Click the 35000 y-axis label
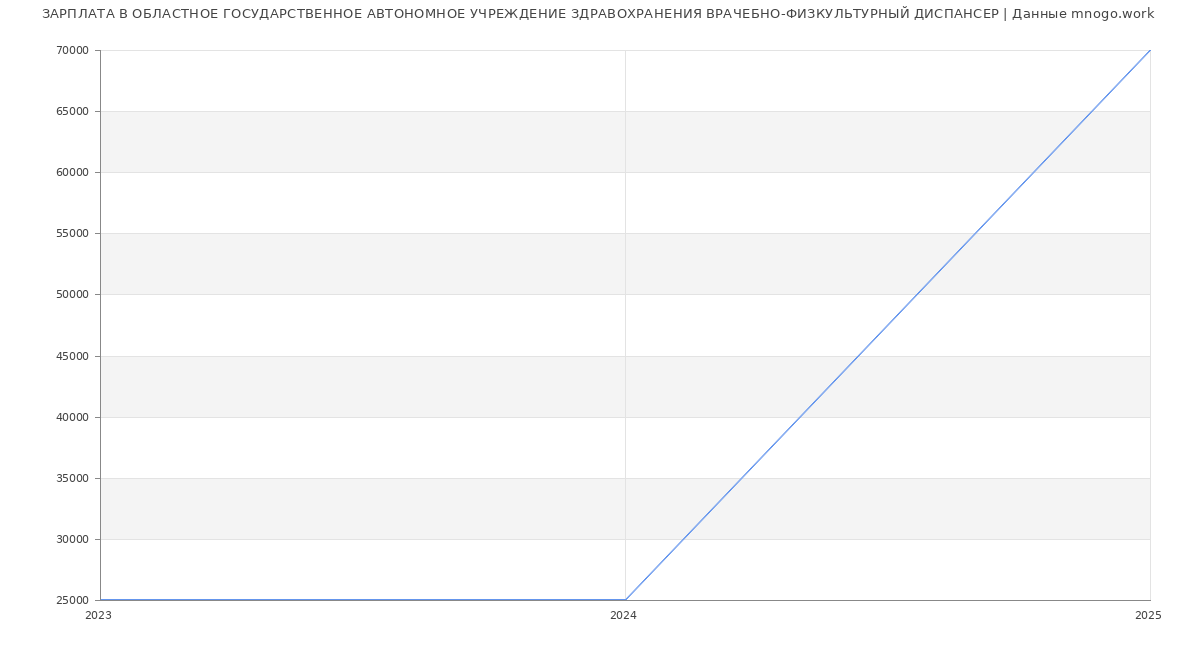1200x650 pixels. (x=72, y=478)
